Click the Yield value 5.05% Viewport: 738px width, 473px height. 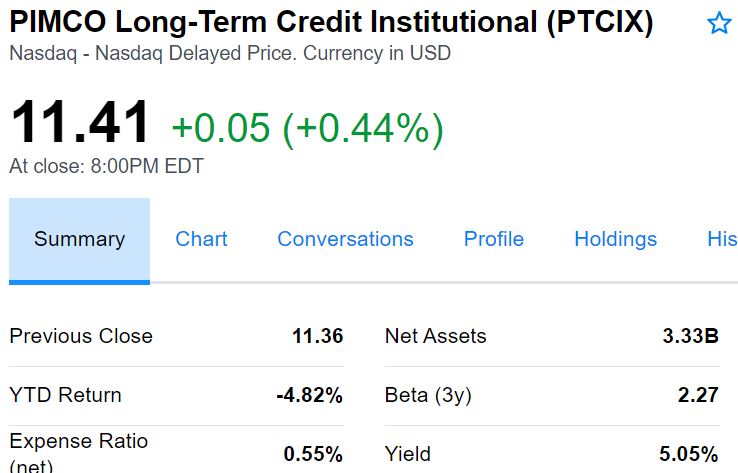(689, 454)
